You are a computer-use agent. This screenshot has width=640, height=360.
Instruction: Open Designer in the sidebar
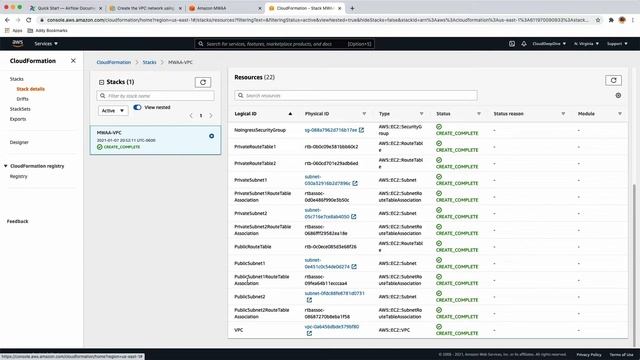tap(19, 142)
